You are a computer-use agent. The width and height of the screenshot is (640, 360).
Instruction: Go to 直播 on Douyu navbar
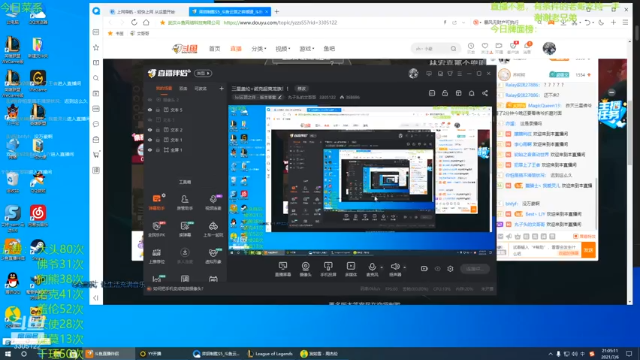point(236,49)
